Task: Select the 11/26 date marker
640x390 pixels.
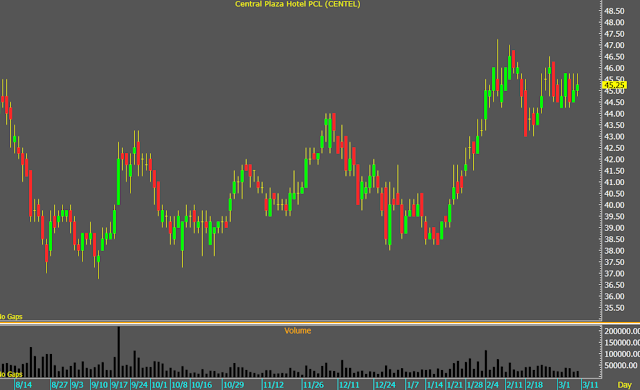Action: (313, 385)
